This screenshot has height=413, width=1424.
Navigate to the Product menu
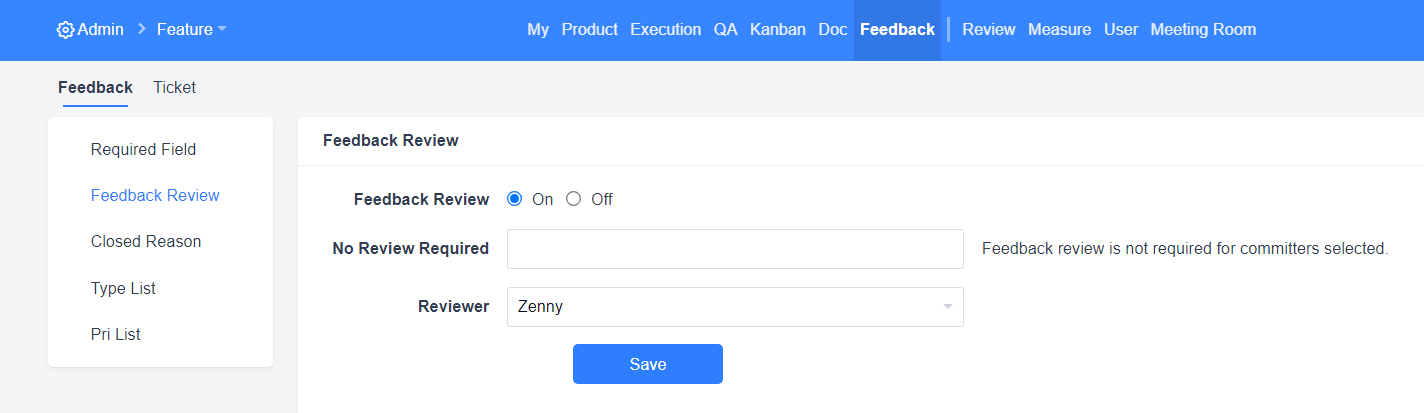(x=589, y=30)
